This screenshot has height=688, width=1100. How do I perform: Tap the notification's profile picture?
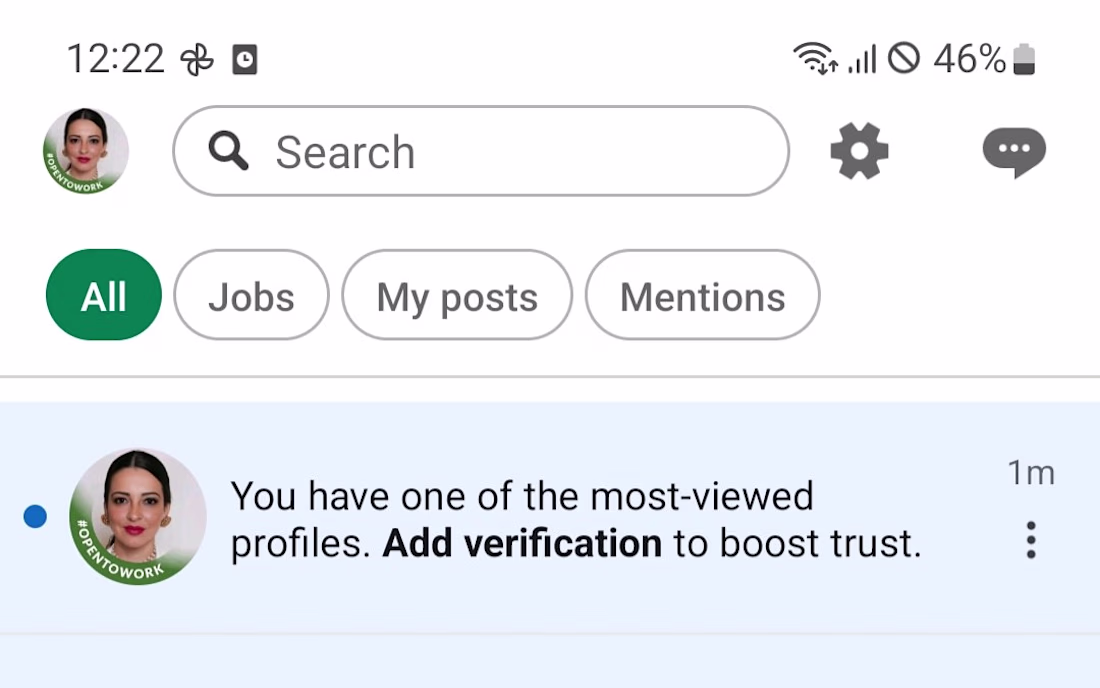[138, 516]
